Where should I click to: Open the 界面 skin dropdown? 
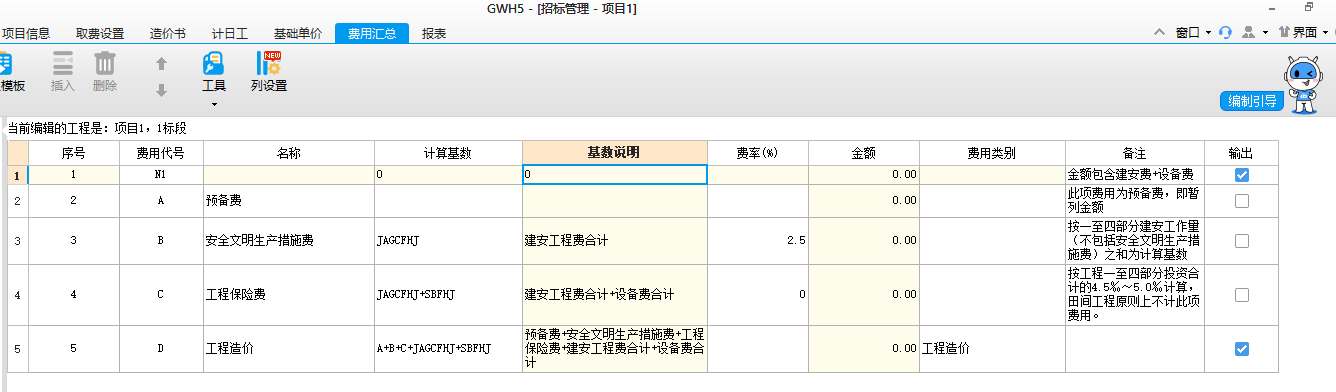pyautogui.click(x=1303, y=32)
